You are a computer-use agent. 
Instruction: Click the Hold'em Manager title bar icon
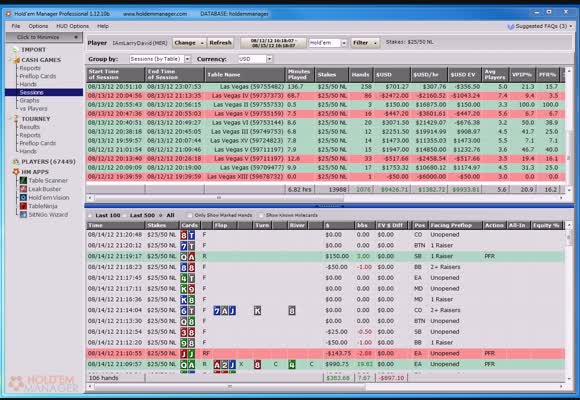click(x=8, y=14)
